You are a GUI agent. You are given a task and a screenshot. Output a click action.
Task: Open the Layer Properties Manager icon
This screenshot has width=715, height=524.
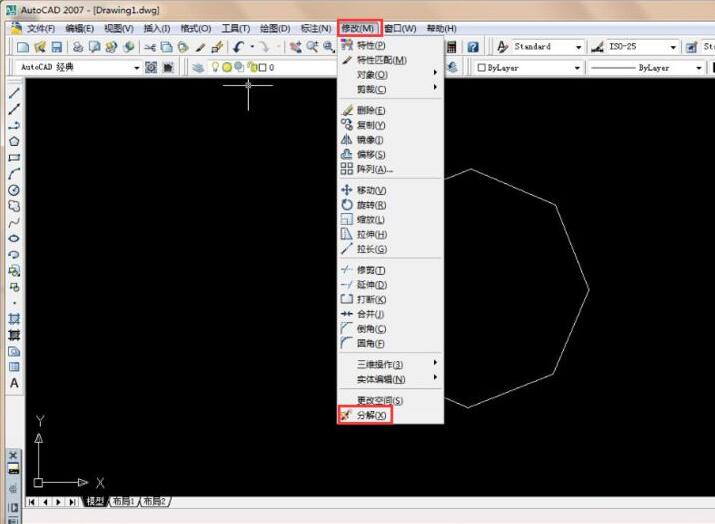coord(198,67)
